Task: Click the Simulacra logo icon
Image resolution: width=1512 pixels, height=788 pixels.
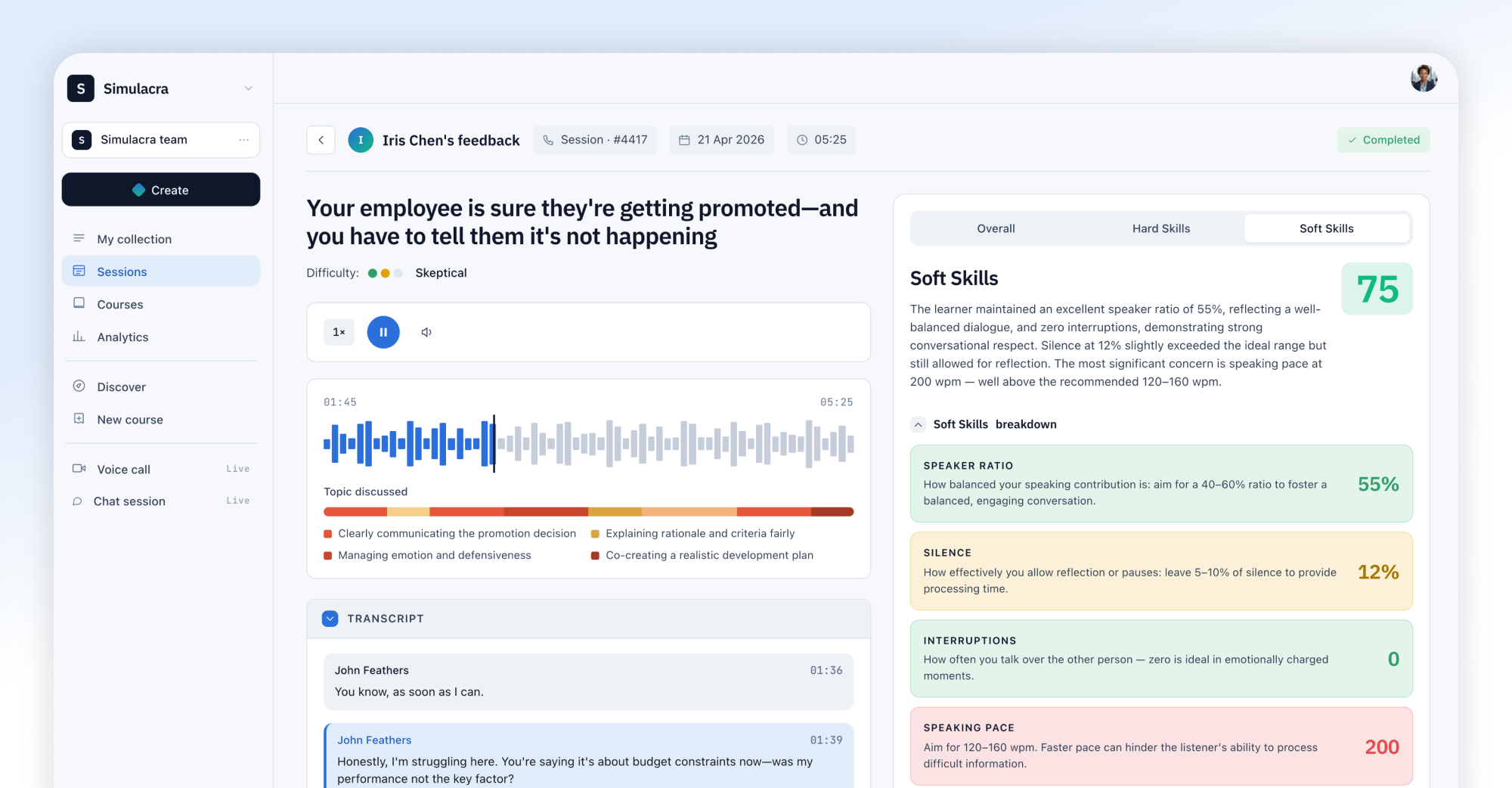Action: [81, 88]
